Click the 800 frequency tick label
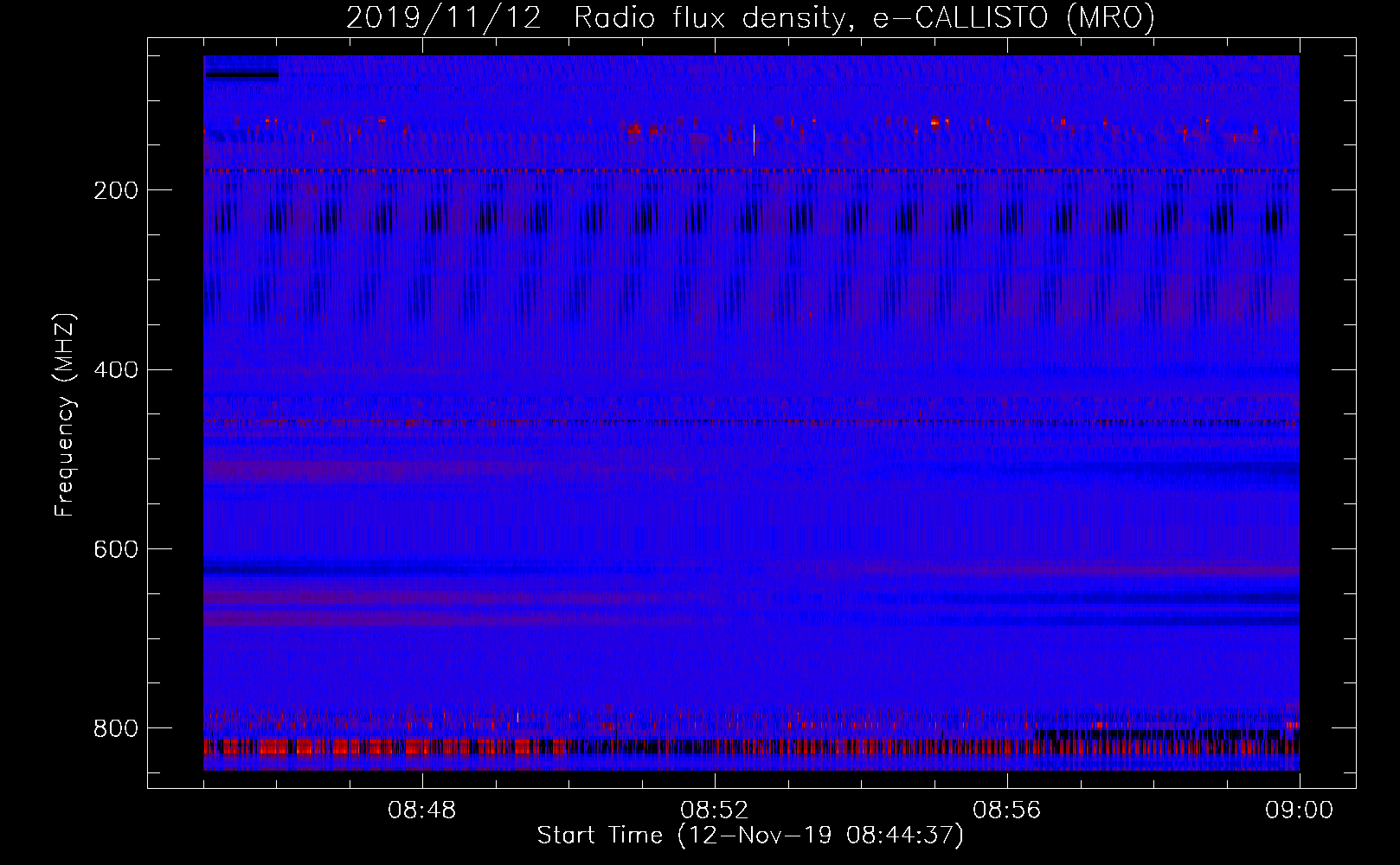This screenshot has width=1400, height=865. tap(115, 728)
